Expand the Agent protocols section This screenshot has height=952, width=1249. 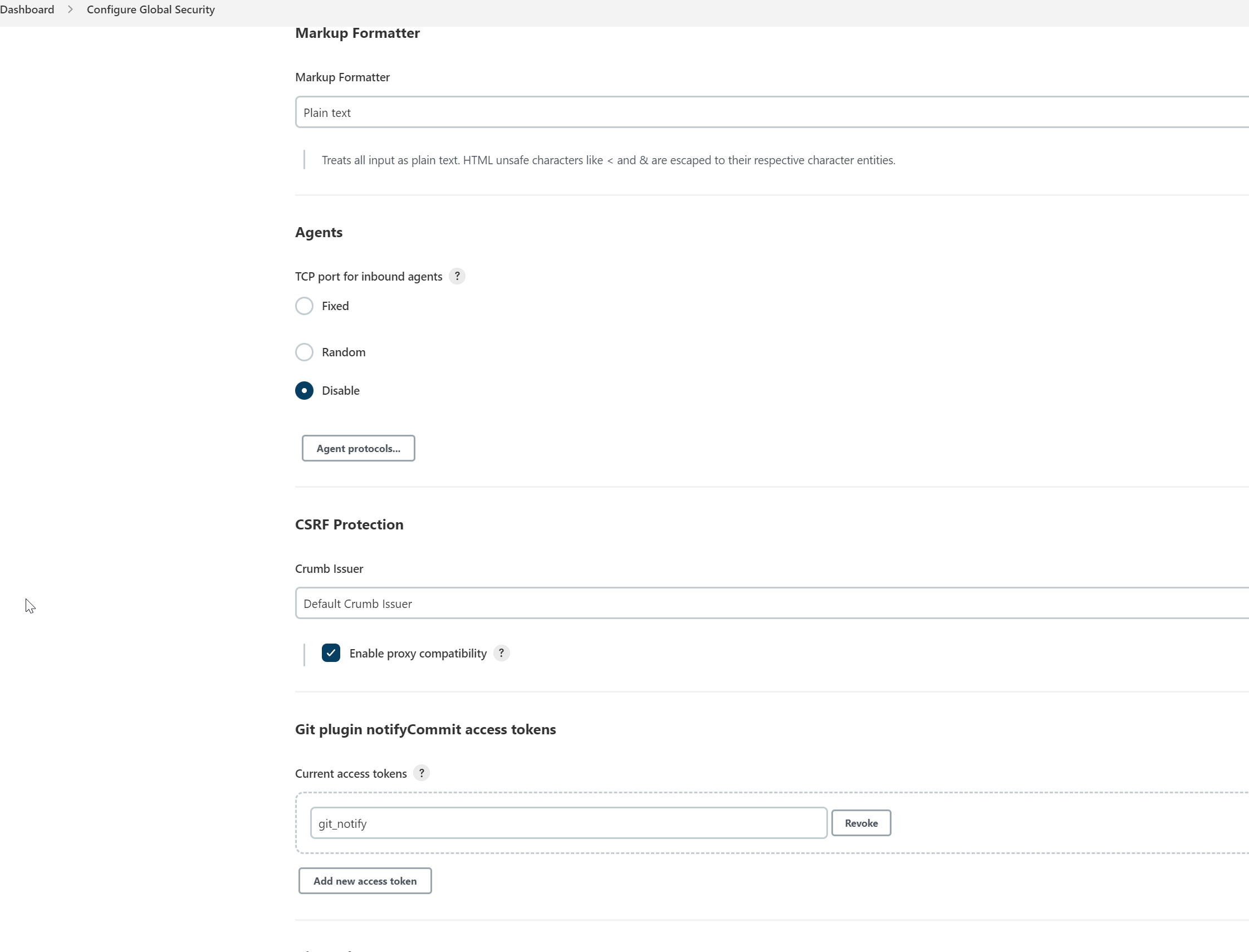tap(358, 448)
